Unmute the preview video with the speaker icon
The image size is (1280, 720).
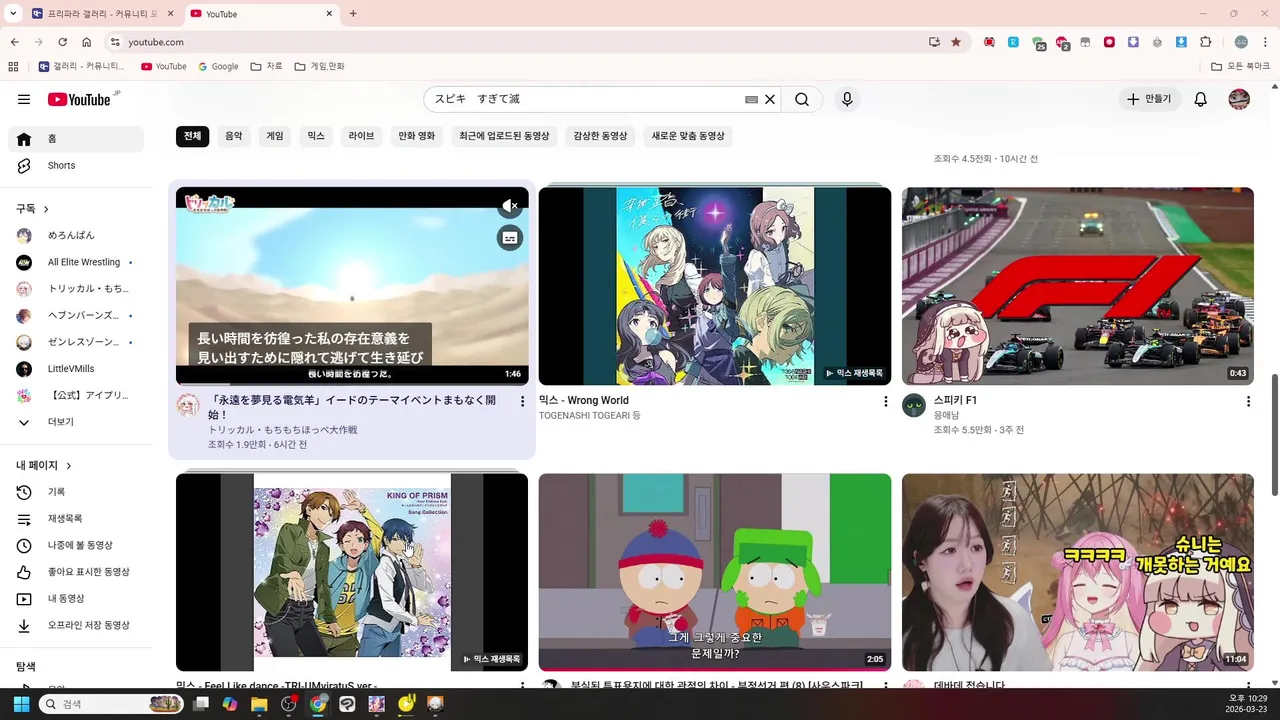click(510, 206)
